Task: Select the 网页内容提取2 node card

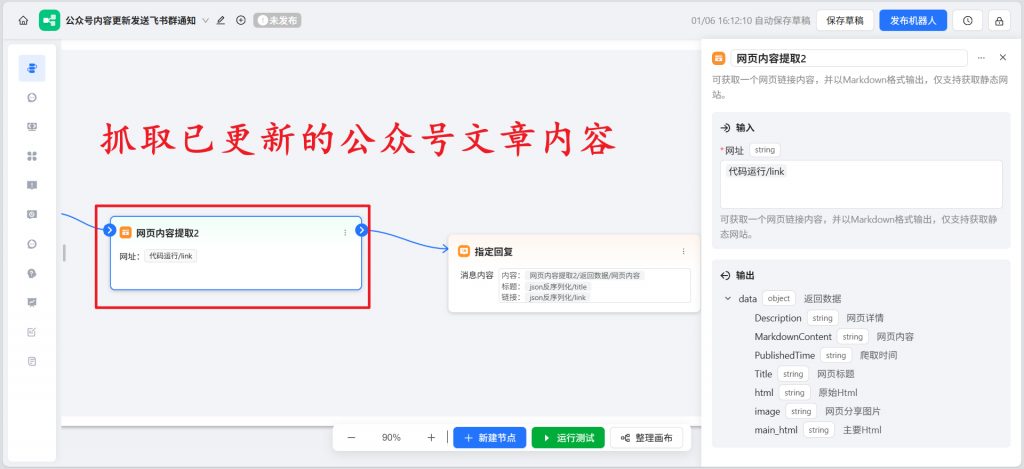Action: click(x=236, y=253)
